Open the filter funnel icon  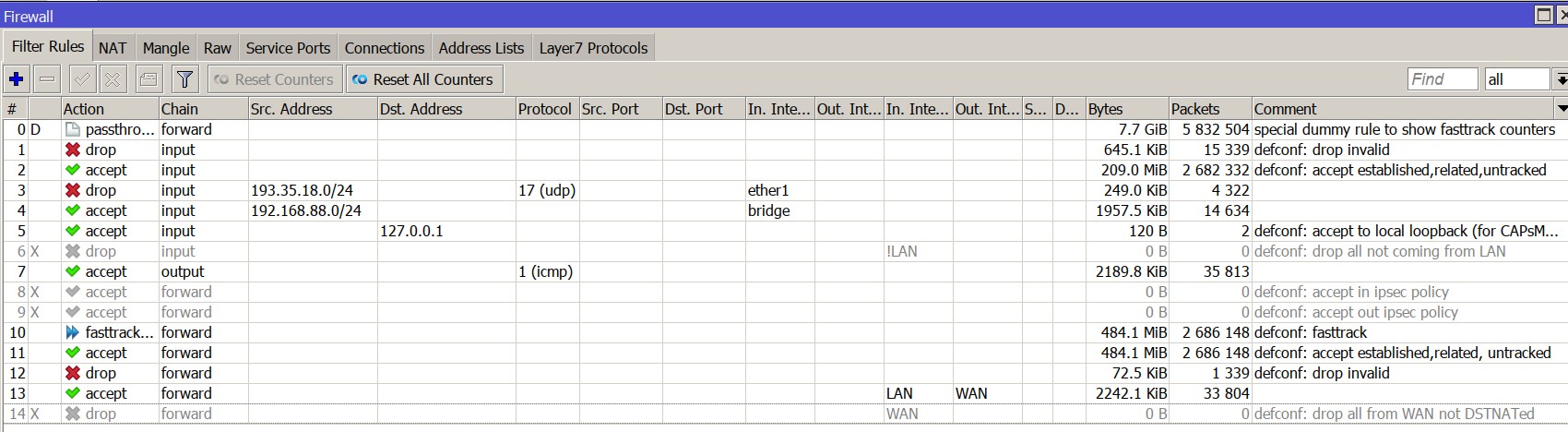(185, 79)
